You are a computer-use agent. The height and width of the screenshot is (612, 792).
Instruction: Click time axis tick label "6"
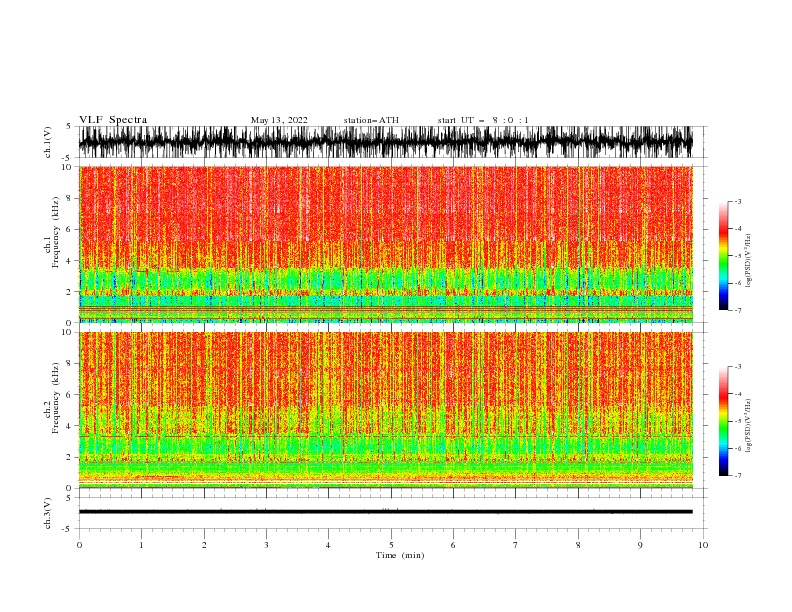coord(453,545)
